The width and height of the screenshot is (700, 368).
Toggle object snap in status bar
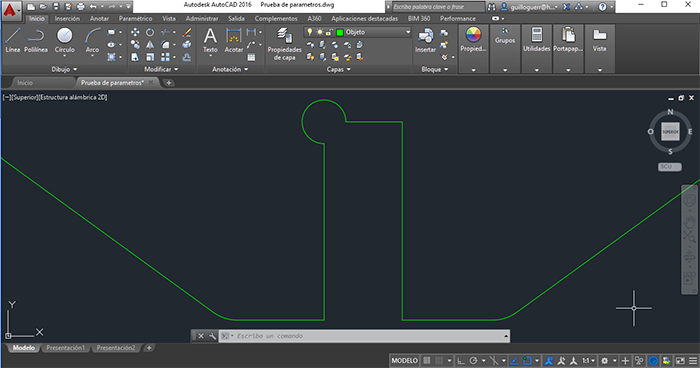(x=528, y=360)
